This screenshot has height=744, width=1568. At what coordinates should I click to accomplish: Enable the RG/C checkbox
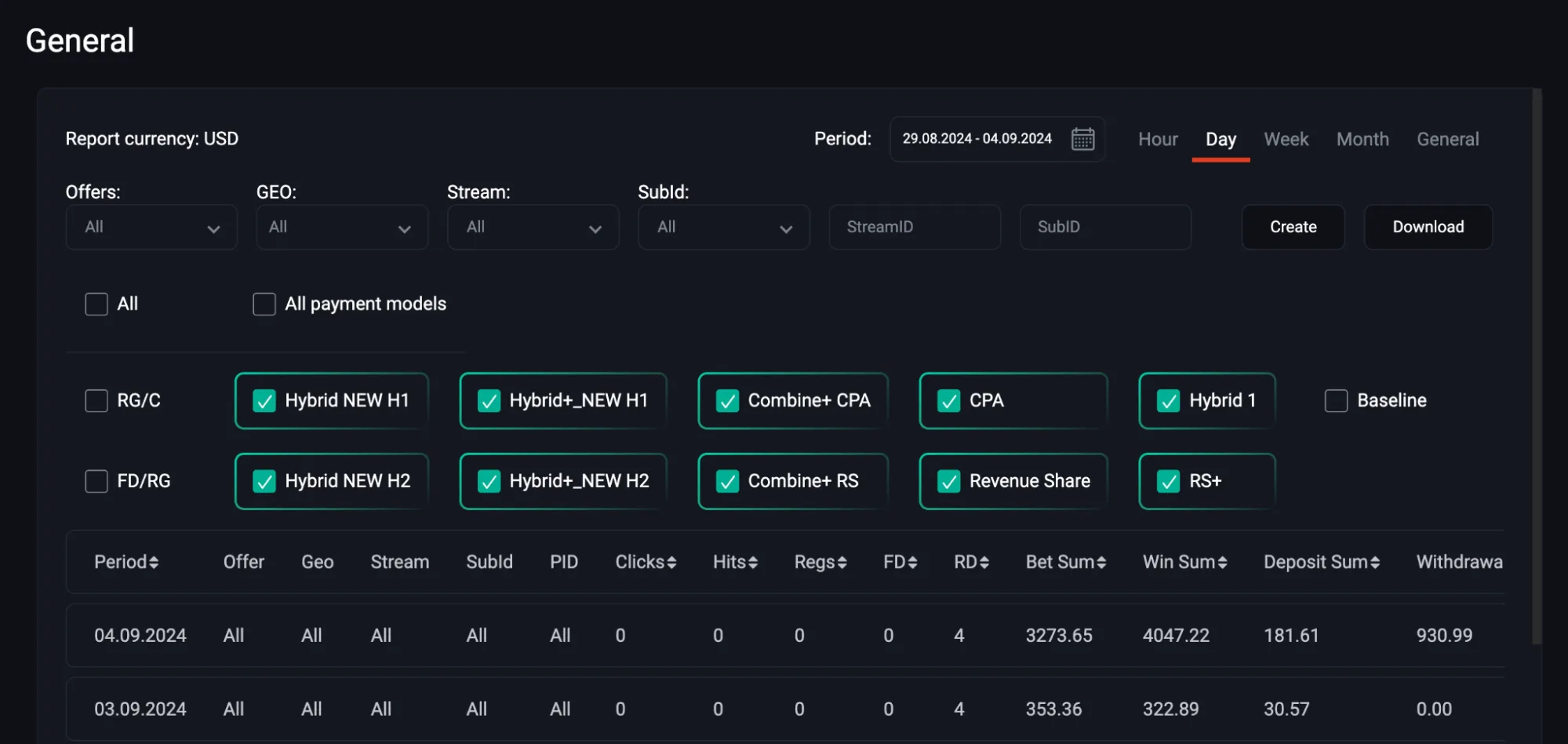tap(96, 400)
